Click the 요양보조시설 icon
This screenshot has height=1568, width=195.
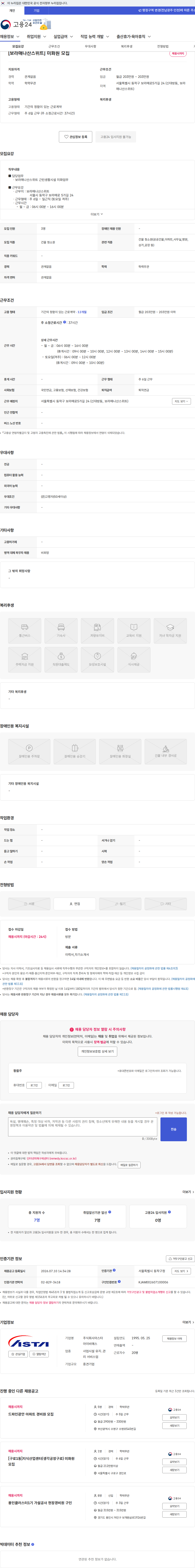click(97, 660)
